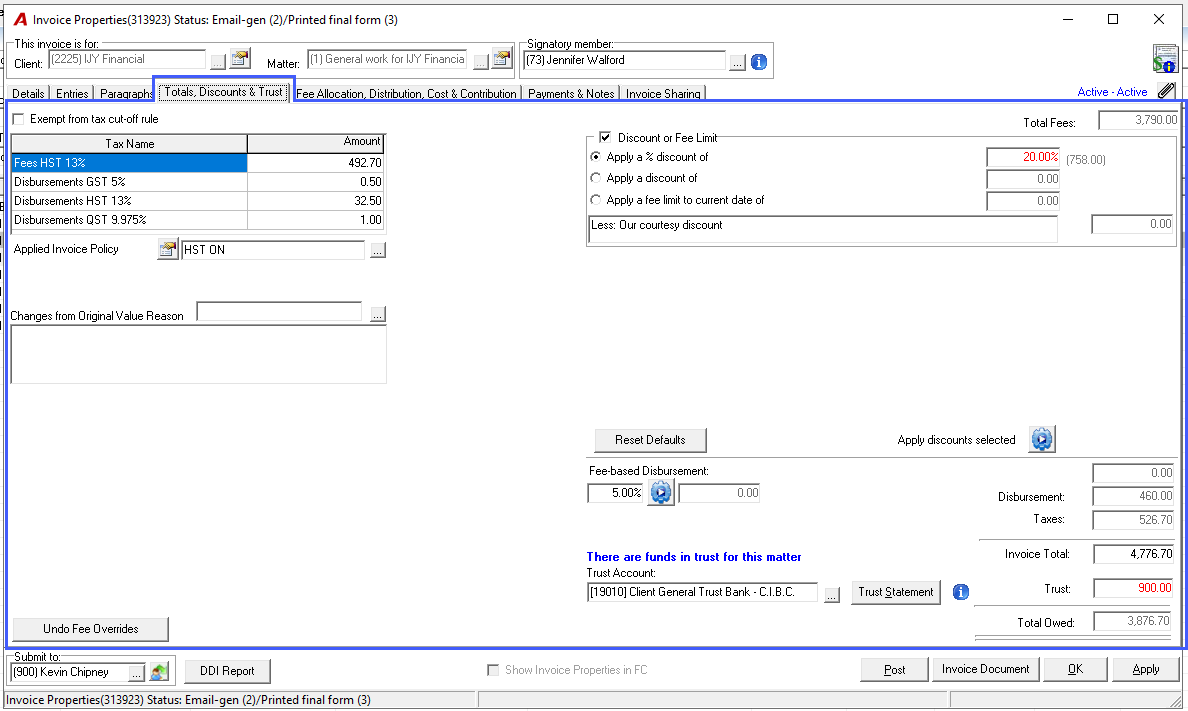
Task: Show signatory member info icon
Action: [x=758, y=62]
